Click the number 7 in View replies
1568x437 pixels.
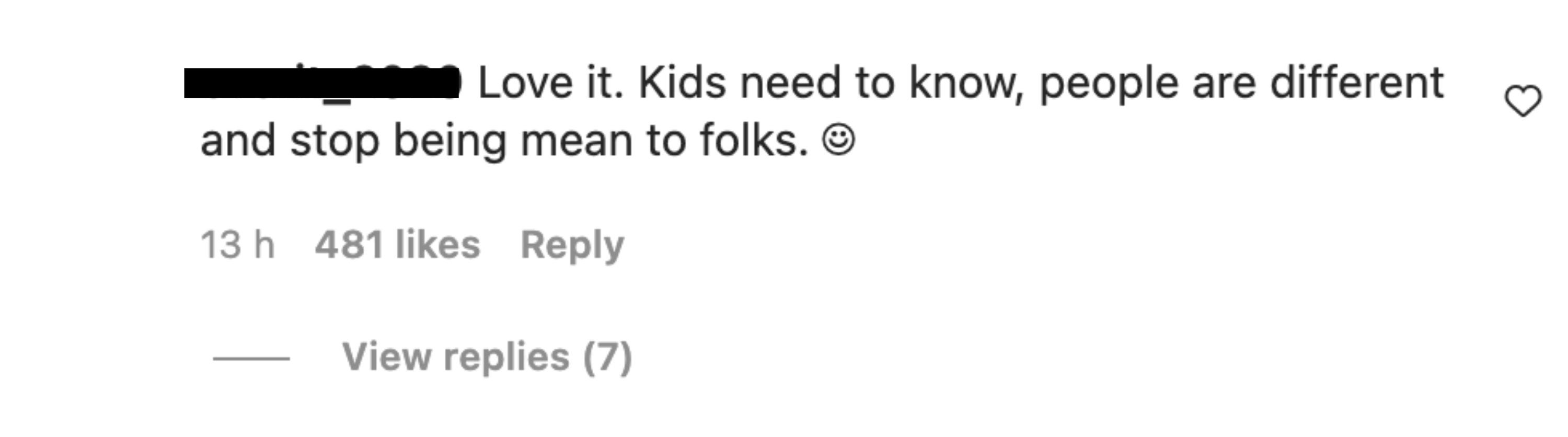coord(607,356)
